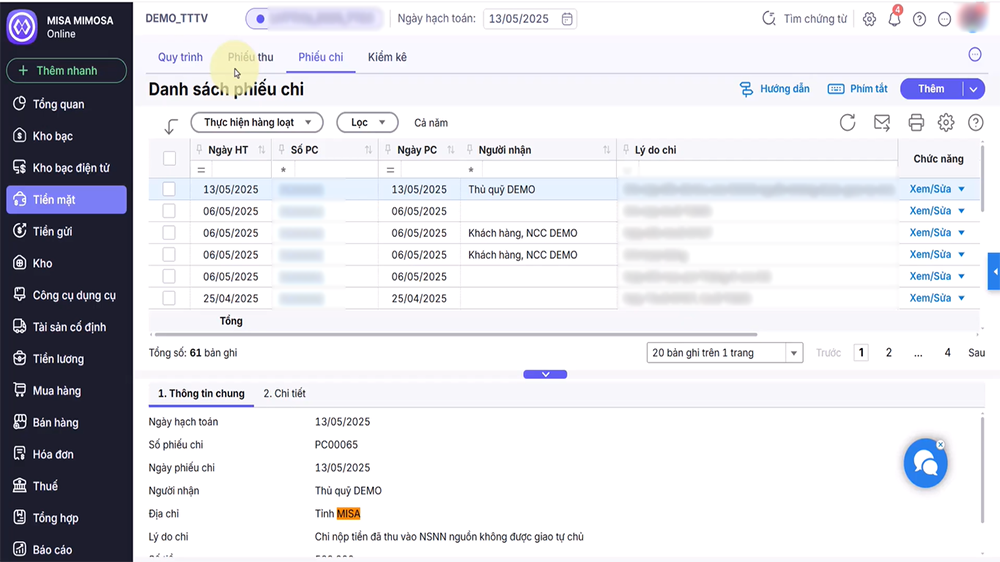The height and width of the screenshot is (562, 1000).
Task: Go to page 2 of the list
Action: 889,353
